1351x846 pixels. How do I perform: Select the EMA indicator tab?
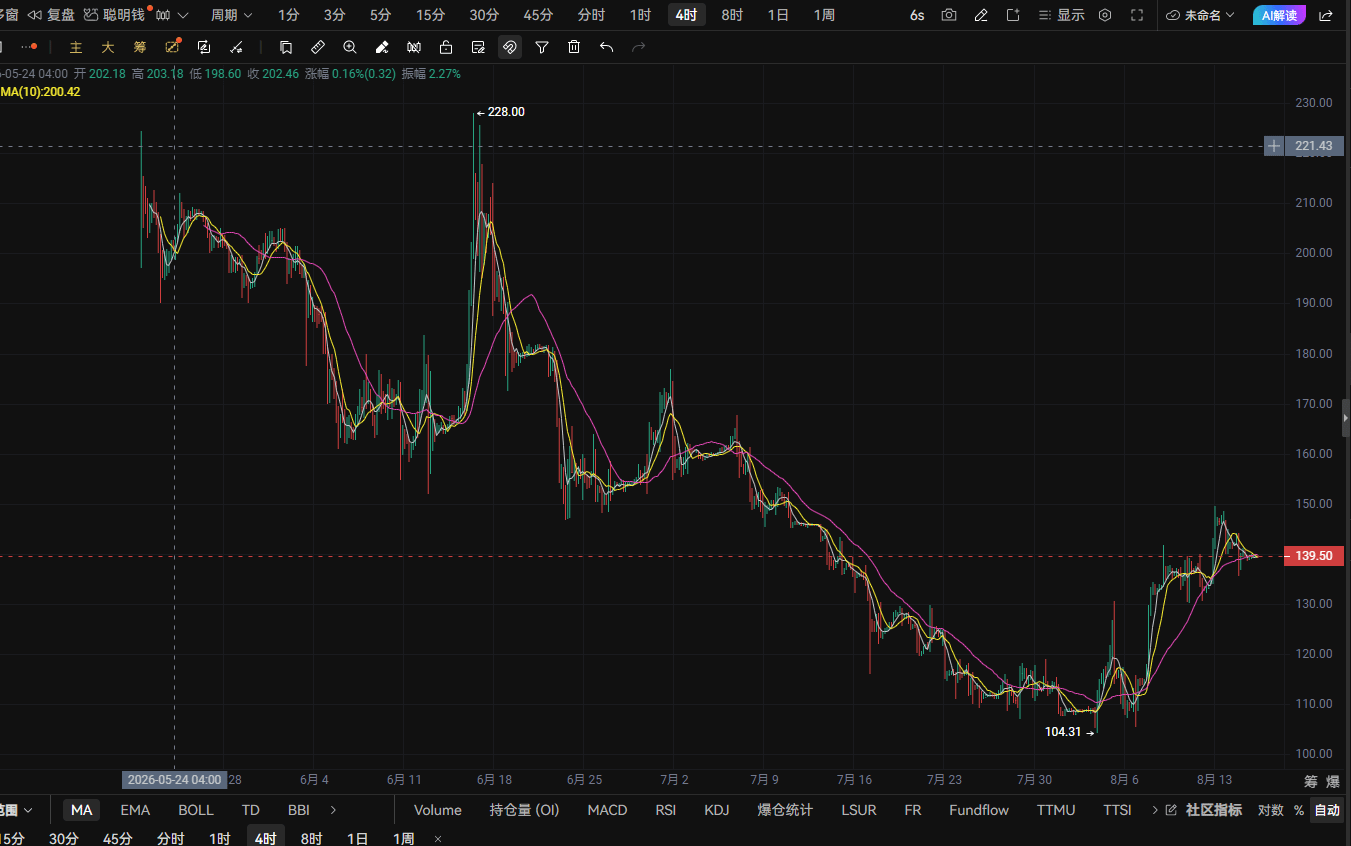pyautogui.click(x=135, y=810)
